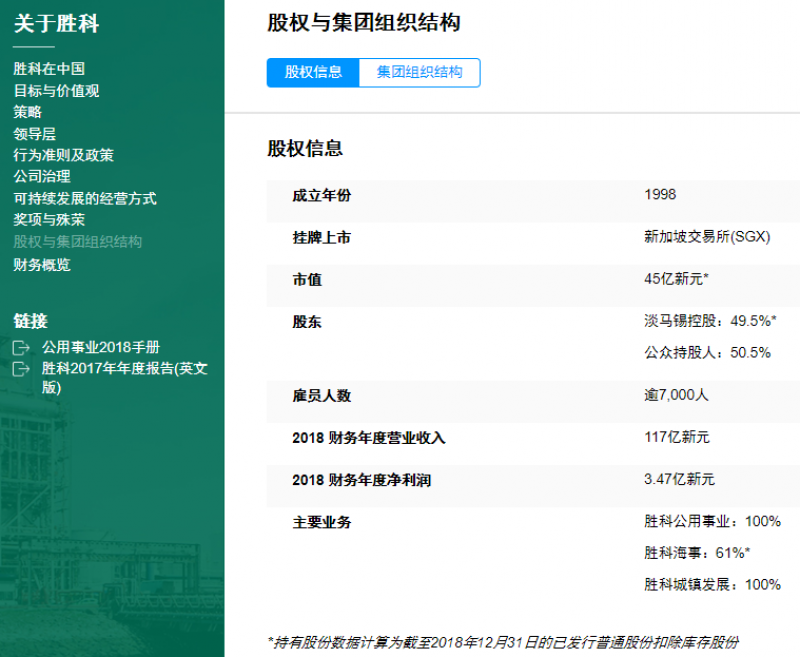The image size is (800, 657).
Task: Select the 股权信息 tab
Action: [x=313, y=72]
